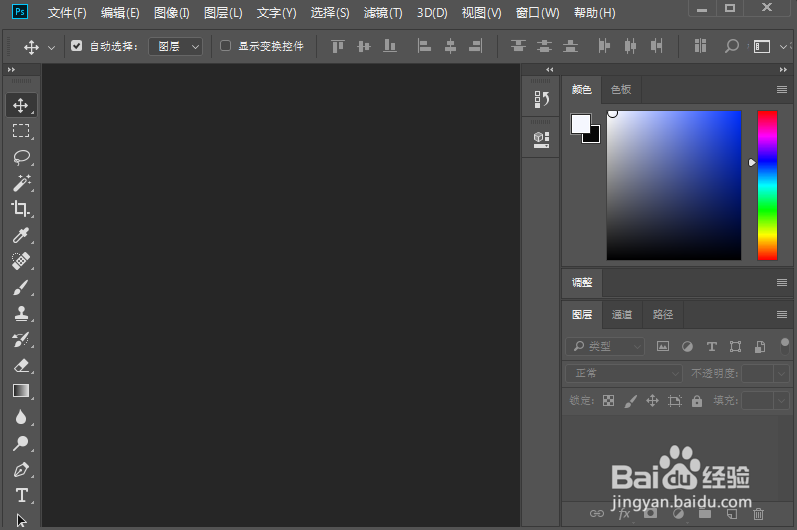Switch to the 色板 tab

click(621, 89)
